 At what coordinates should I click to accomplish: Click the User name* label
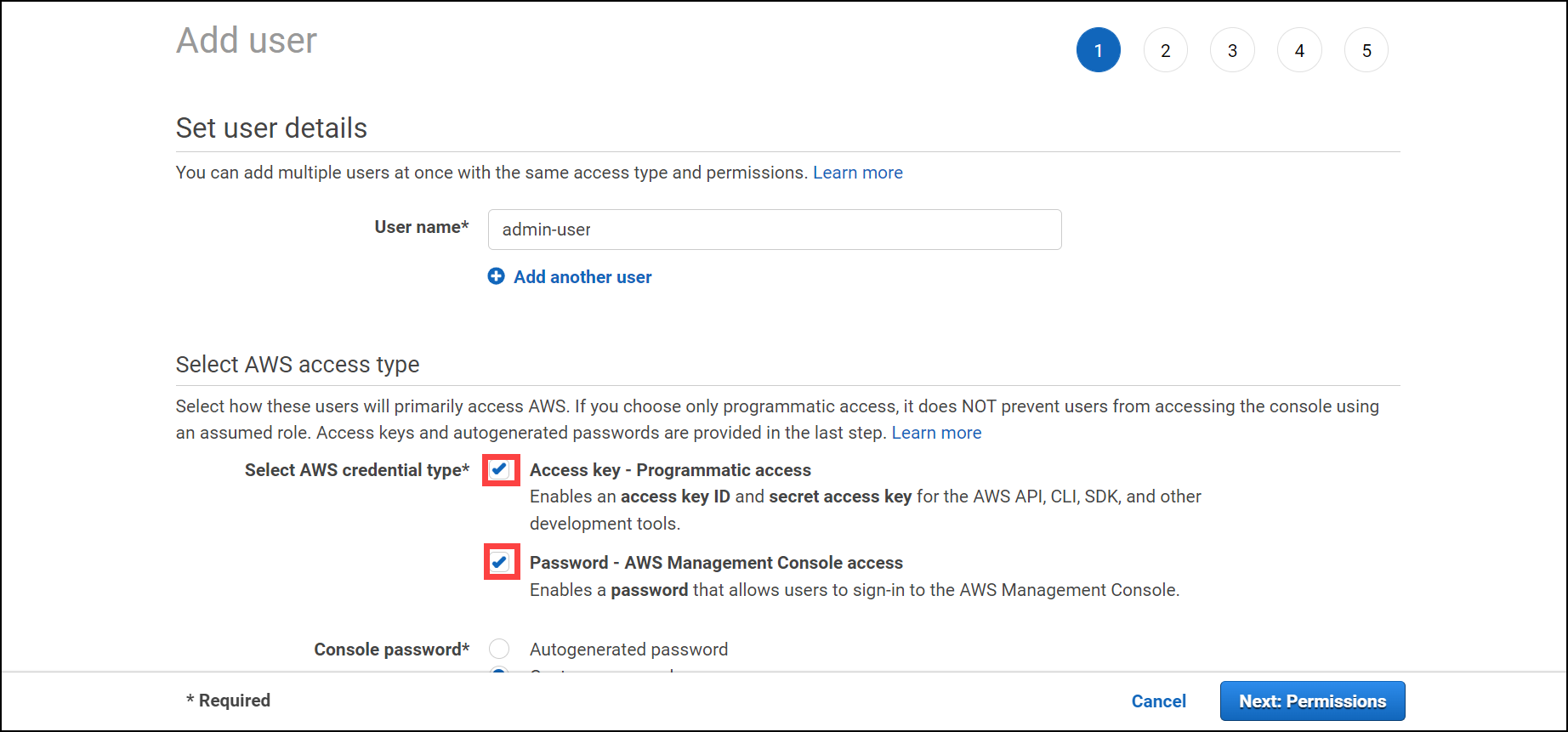coord(422,227)
